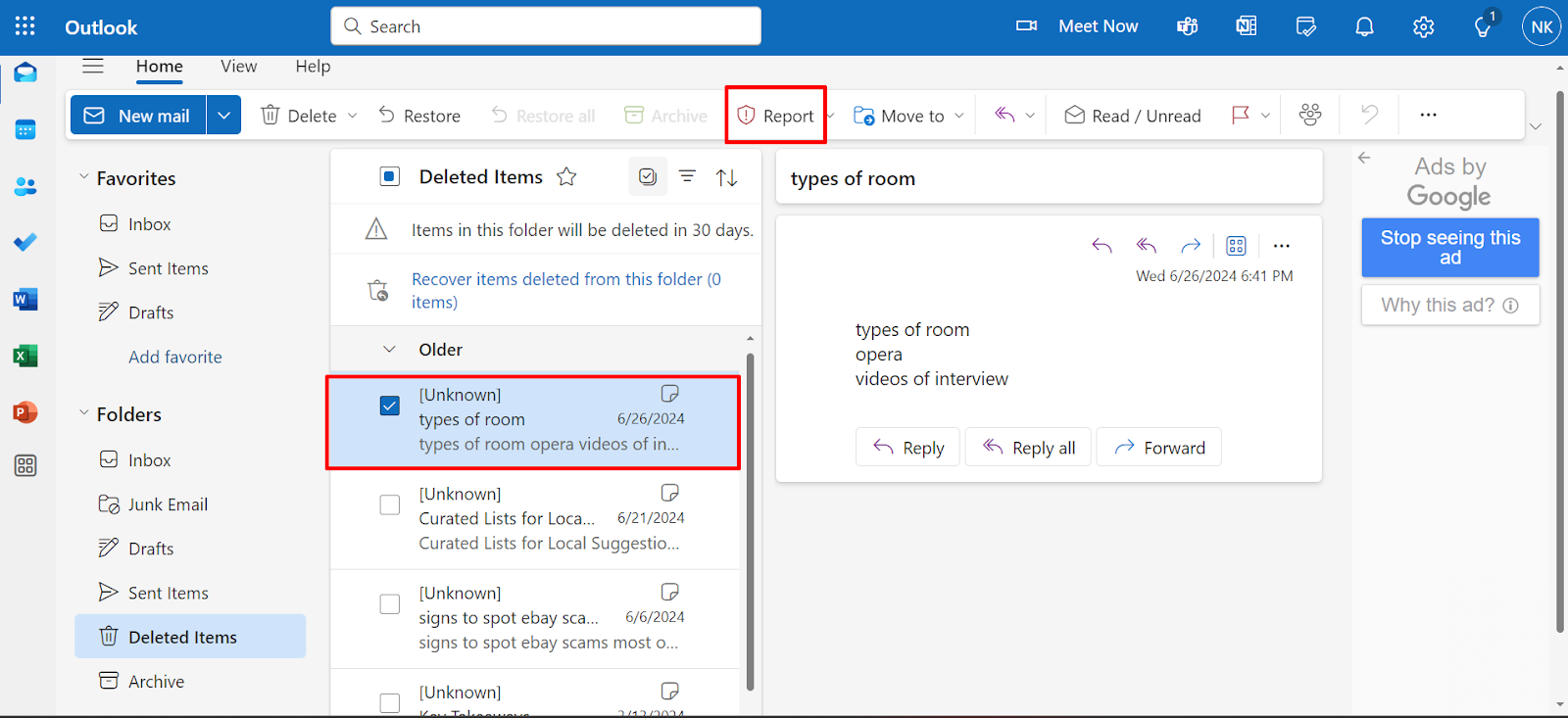Collapse the Favorites section

tap(83, 177)
